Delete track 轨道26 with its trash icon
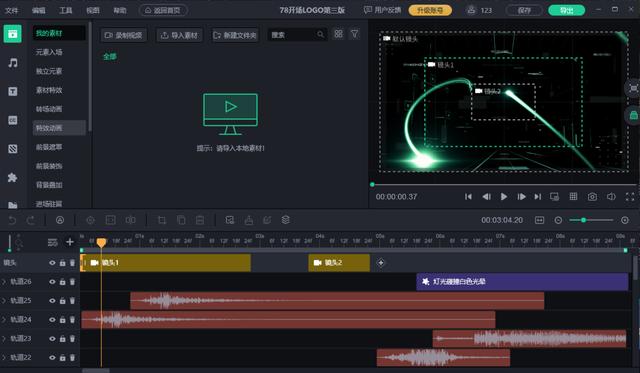This screenshot has width=640, height=373. click(72, 282)
